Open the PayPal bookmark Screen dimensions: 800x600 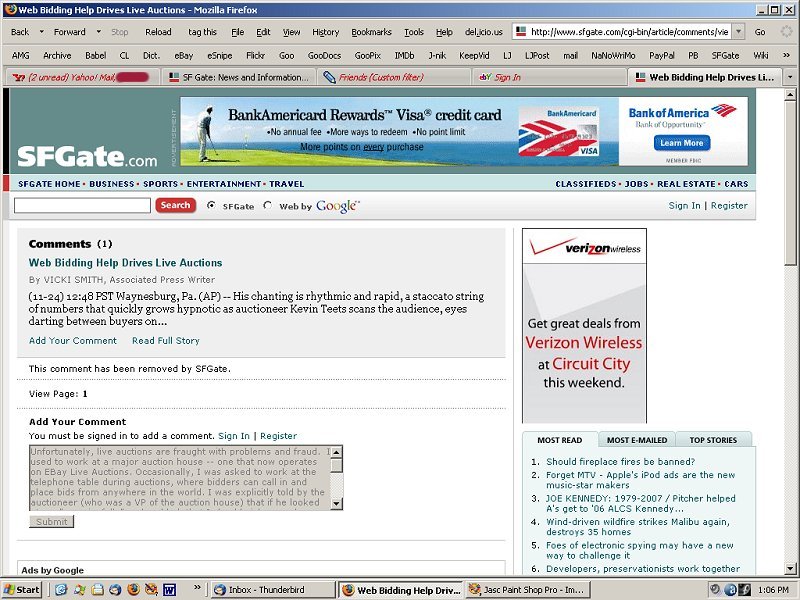click(662, 55)
